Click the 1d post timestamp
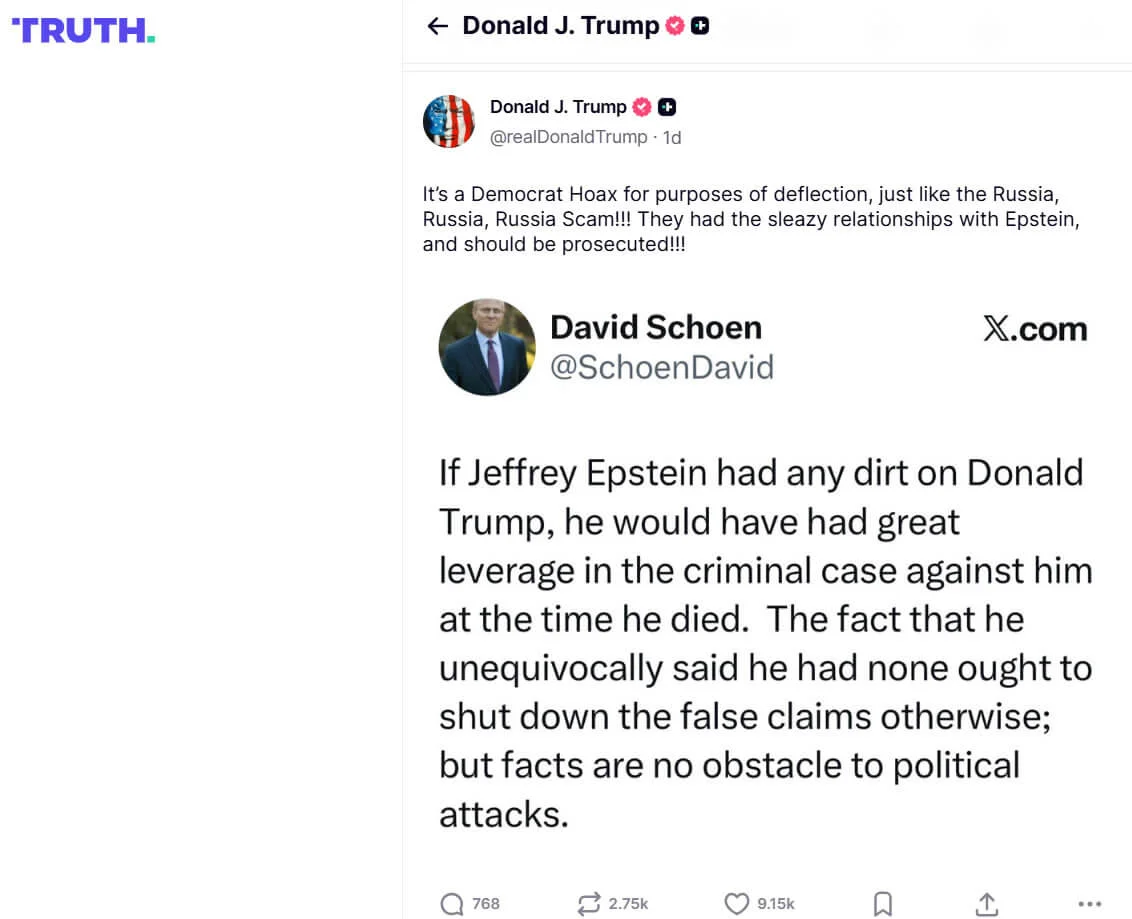The width and height of the screenshot is (1132, 919). (672, 137)
